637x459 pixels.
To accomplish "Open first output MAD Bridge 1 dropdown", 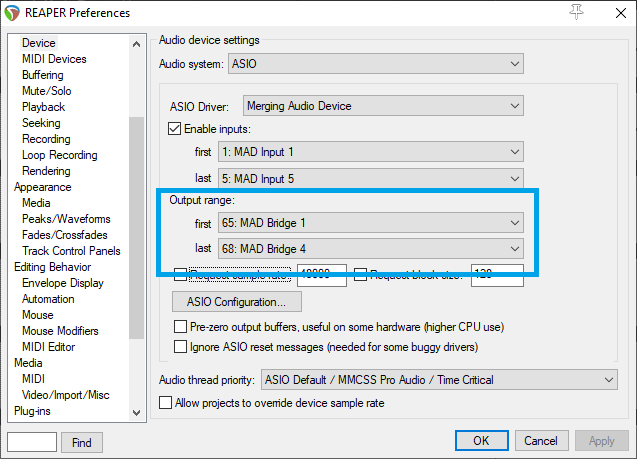I will [370, 223].
